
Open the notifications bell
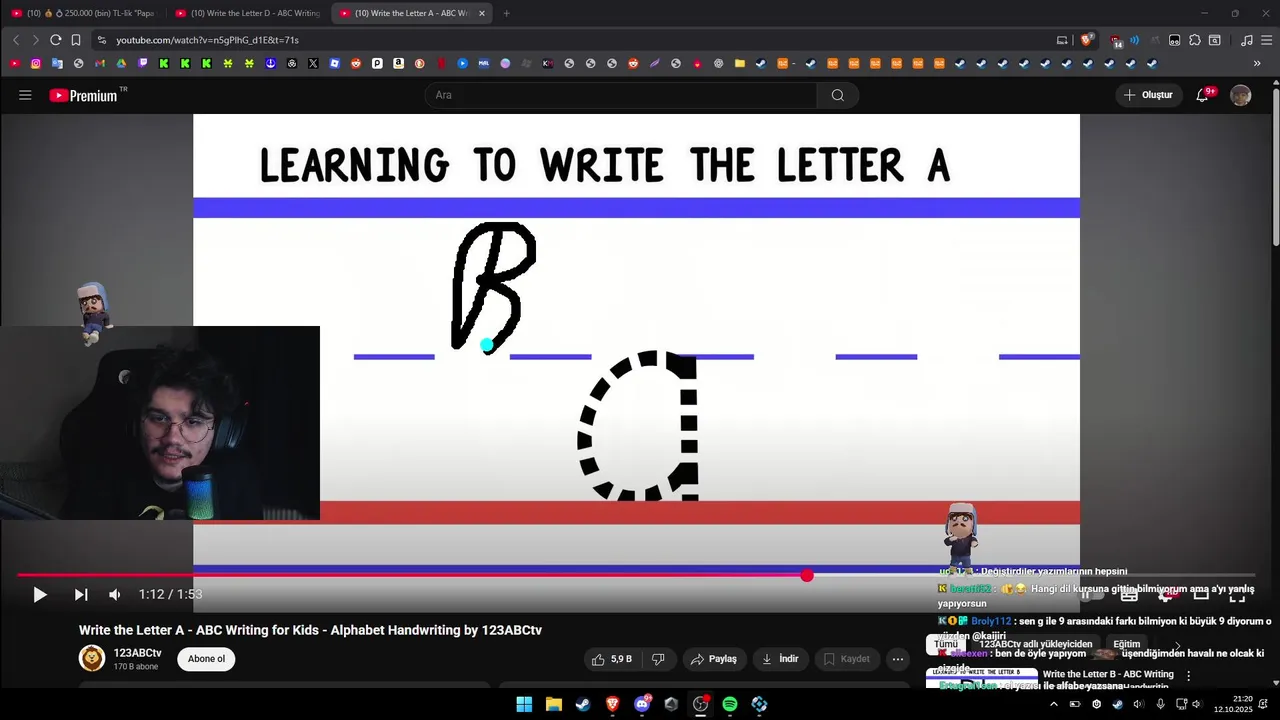tap(1203, 95)
